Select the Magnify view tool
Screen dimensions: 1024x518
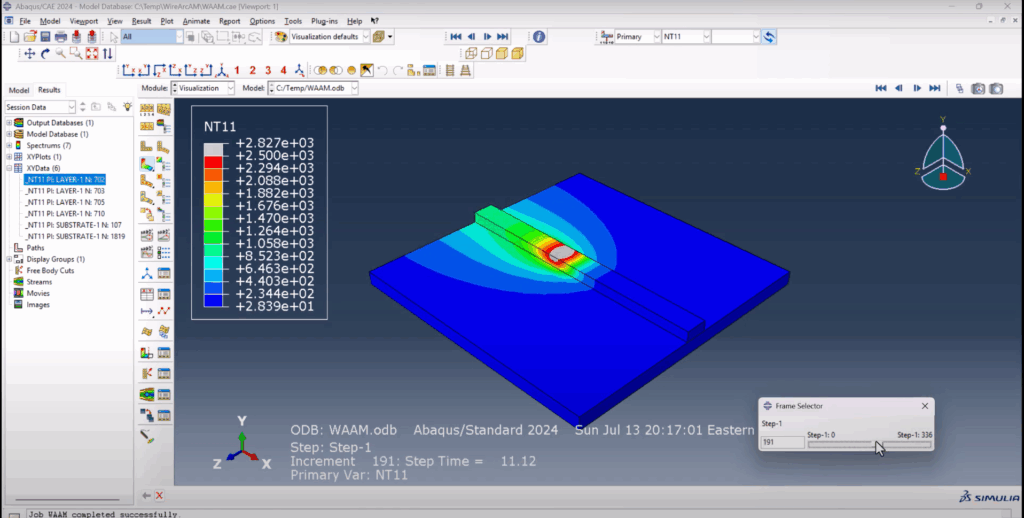[61, 54]
